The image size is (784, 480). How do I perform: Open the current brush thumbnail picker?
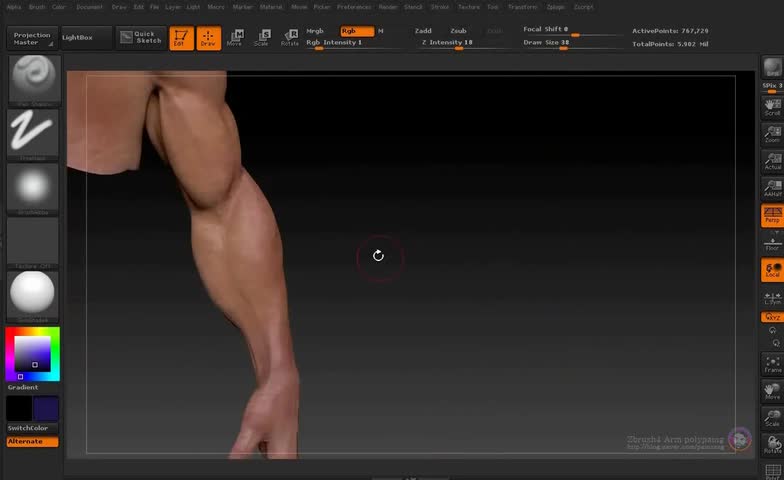(x=34, y=80)
